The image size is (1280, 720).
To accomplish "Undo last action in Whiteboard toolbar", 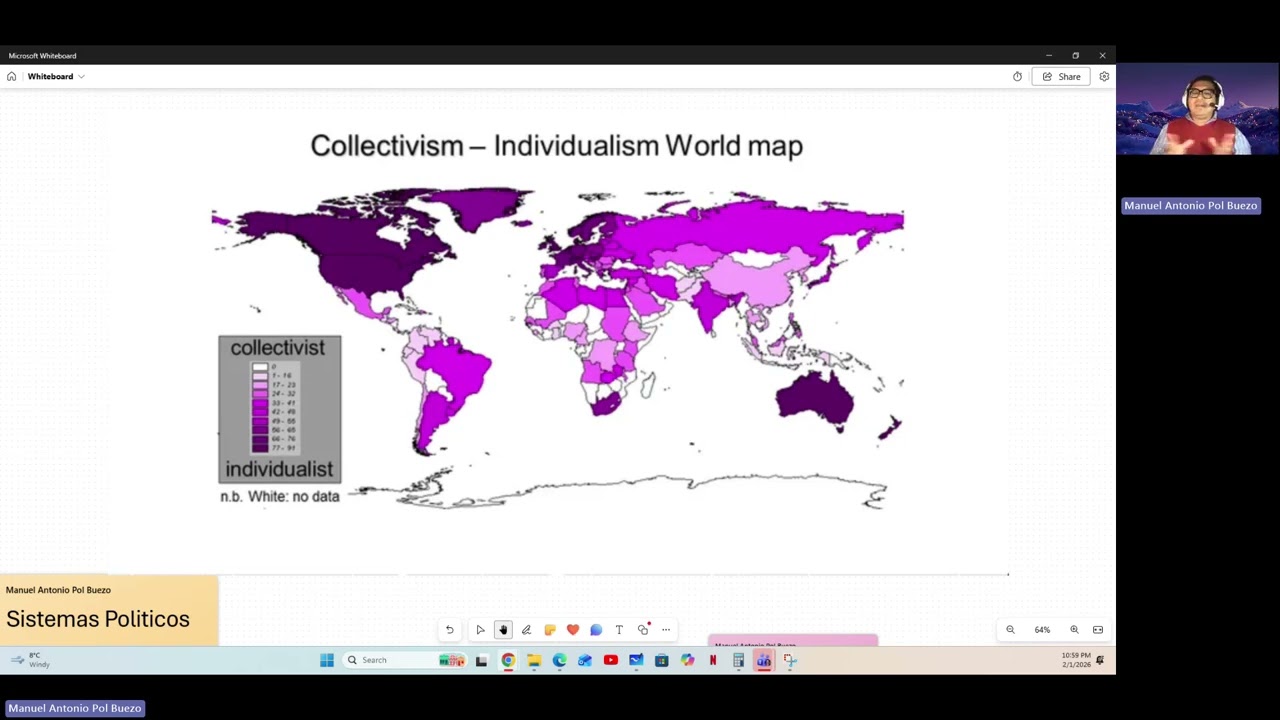I will pos(449,630).
